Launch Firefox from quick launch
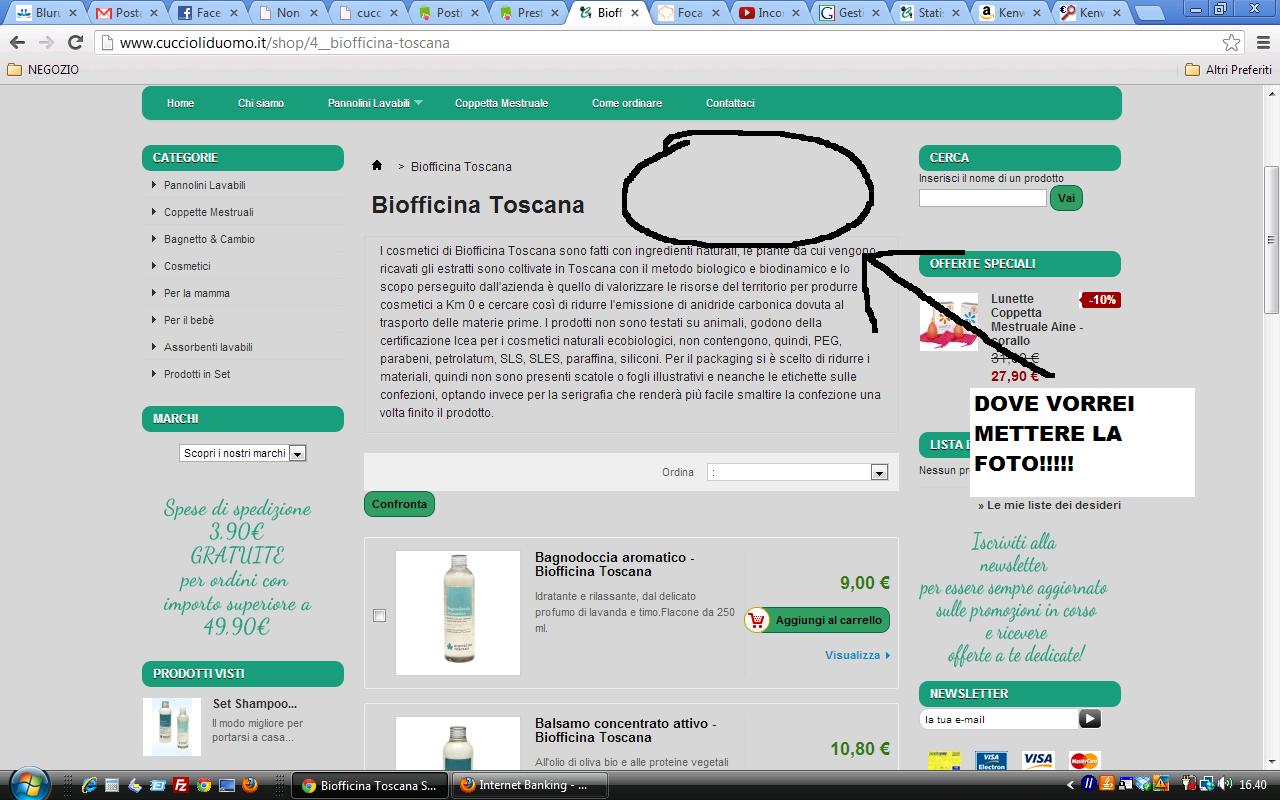1280x800 pixels. [x=250, y=785]
